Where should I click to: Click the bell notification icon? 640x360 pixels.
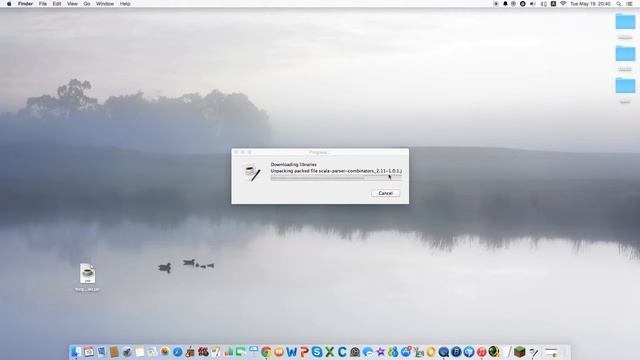pyautogui.click(x=505, y=4)
